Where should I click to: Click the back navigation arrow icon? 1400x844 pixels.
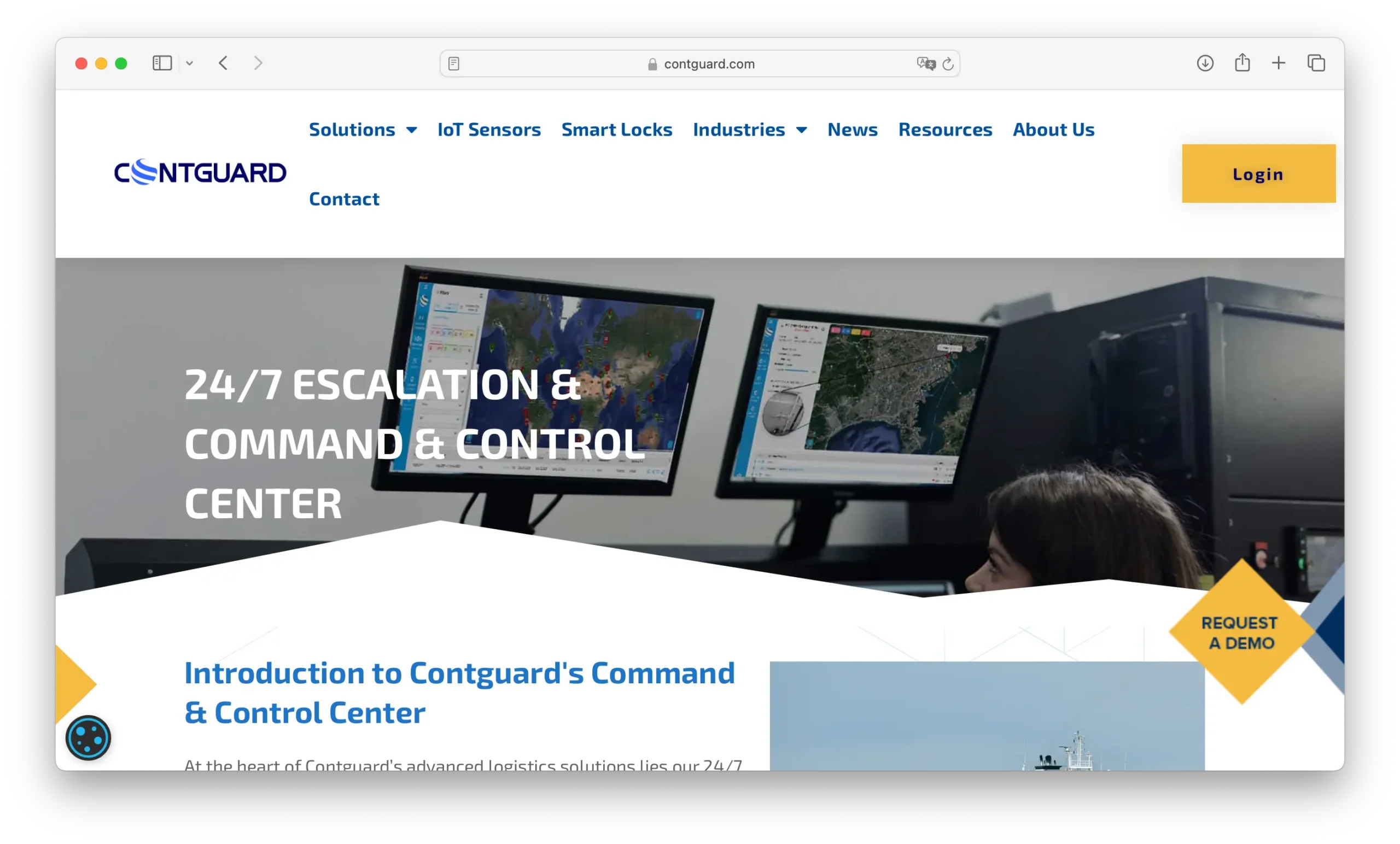pyautogui.click(x=223, y=63)
